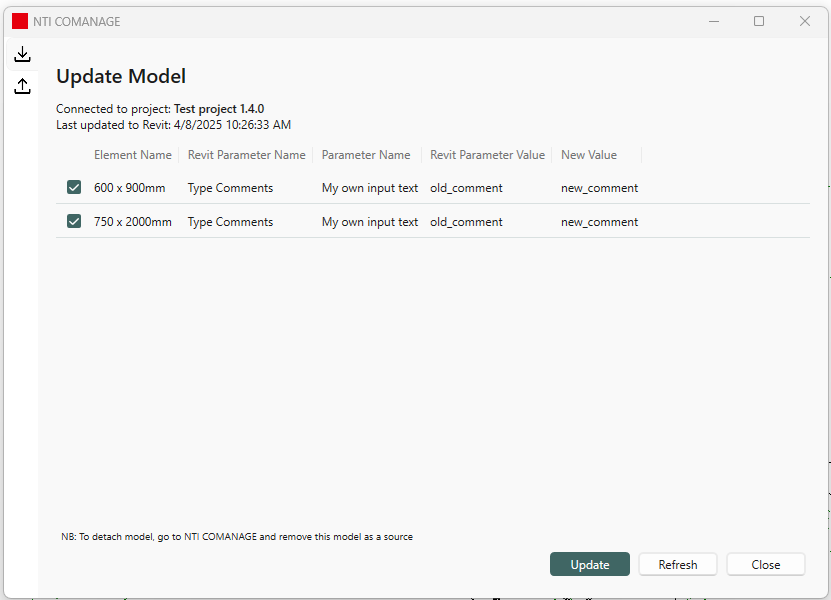The image size is (831, 600).
Task: Click the Close button
Action: pyautogui.click(x=766, y=564)
